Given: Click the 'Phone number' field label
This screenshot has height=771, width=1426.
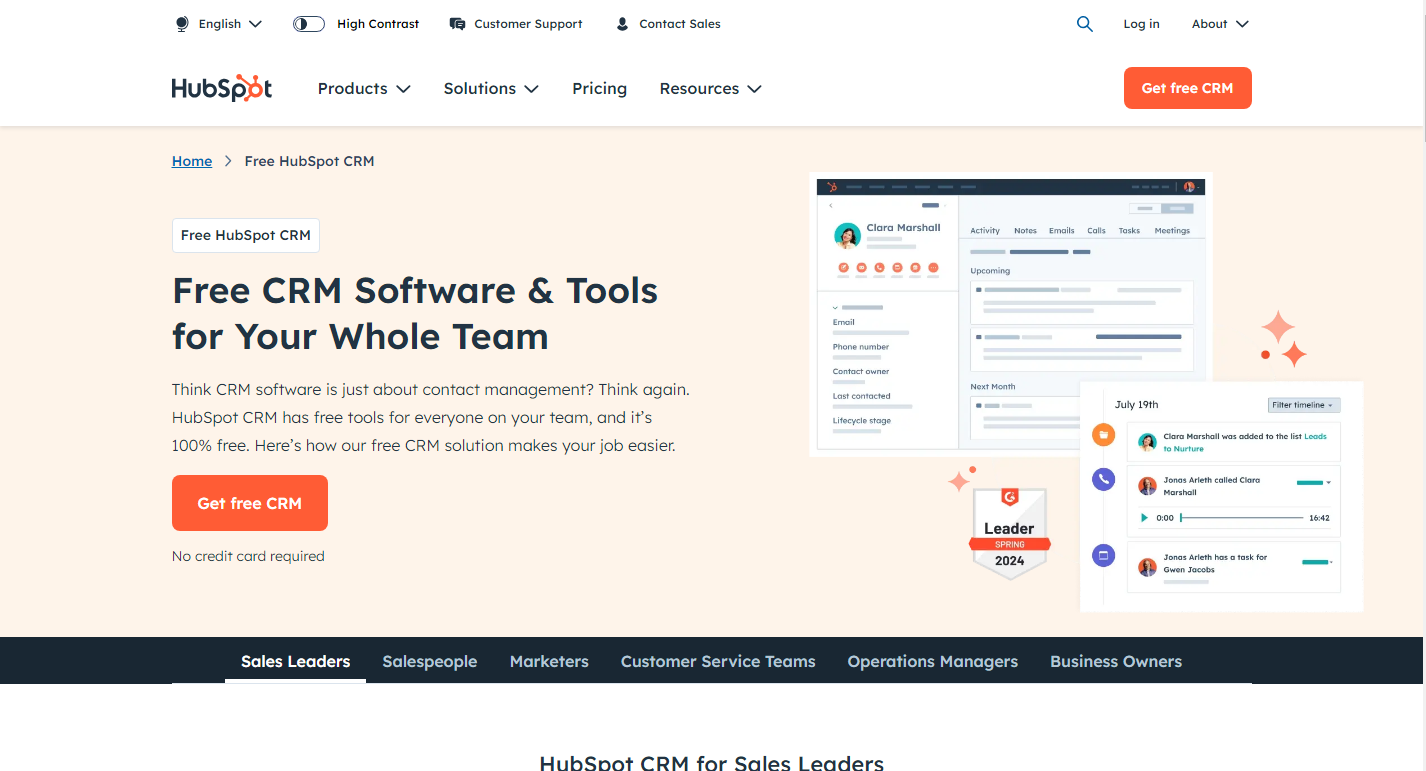Looking at the screenshot, I should (861, 347).
